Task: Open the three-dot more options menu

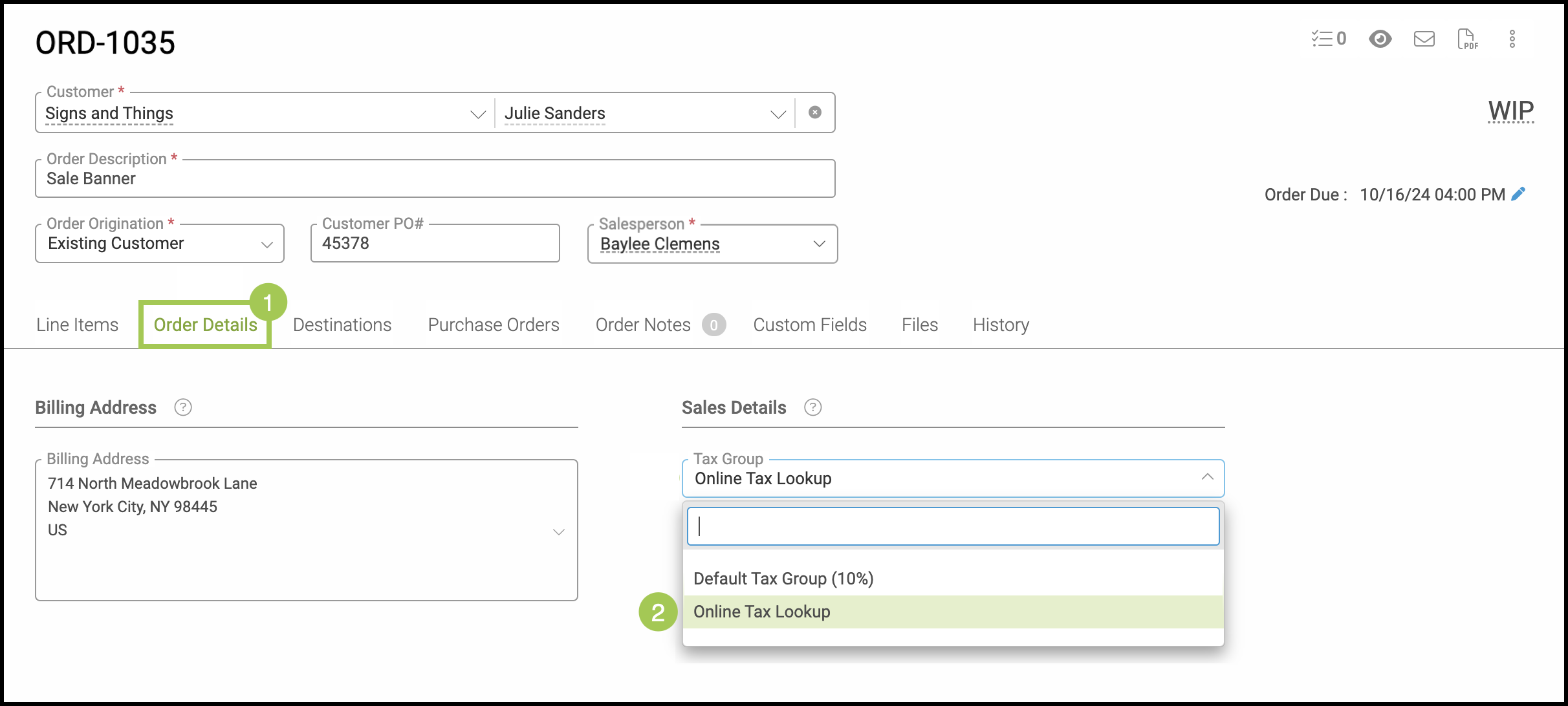Action: tap(1512, 39)
